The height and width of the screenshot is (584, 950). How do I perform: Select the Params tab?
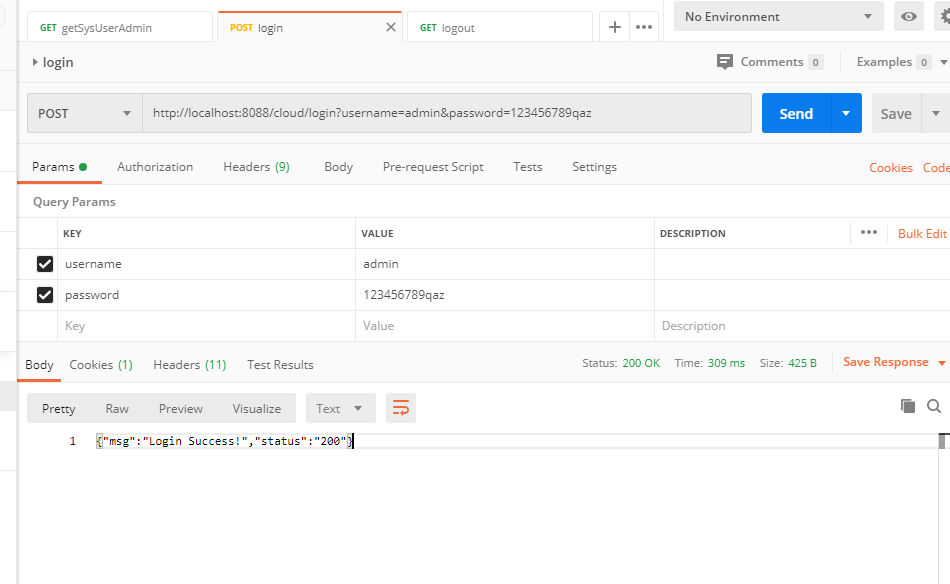point(59,167)
